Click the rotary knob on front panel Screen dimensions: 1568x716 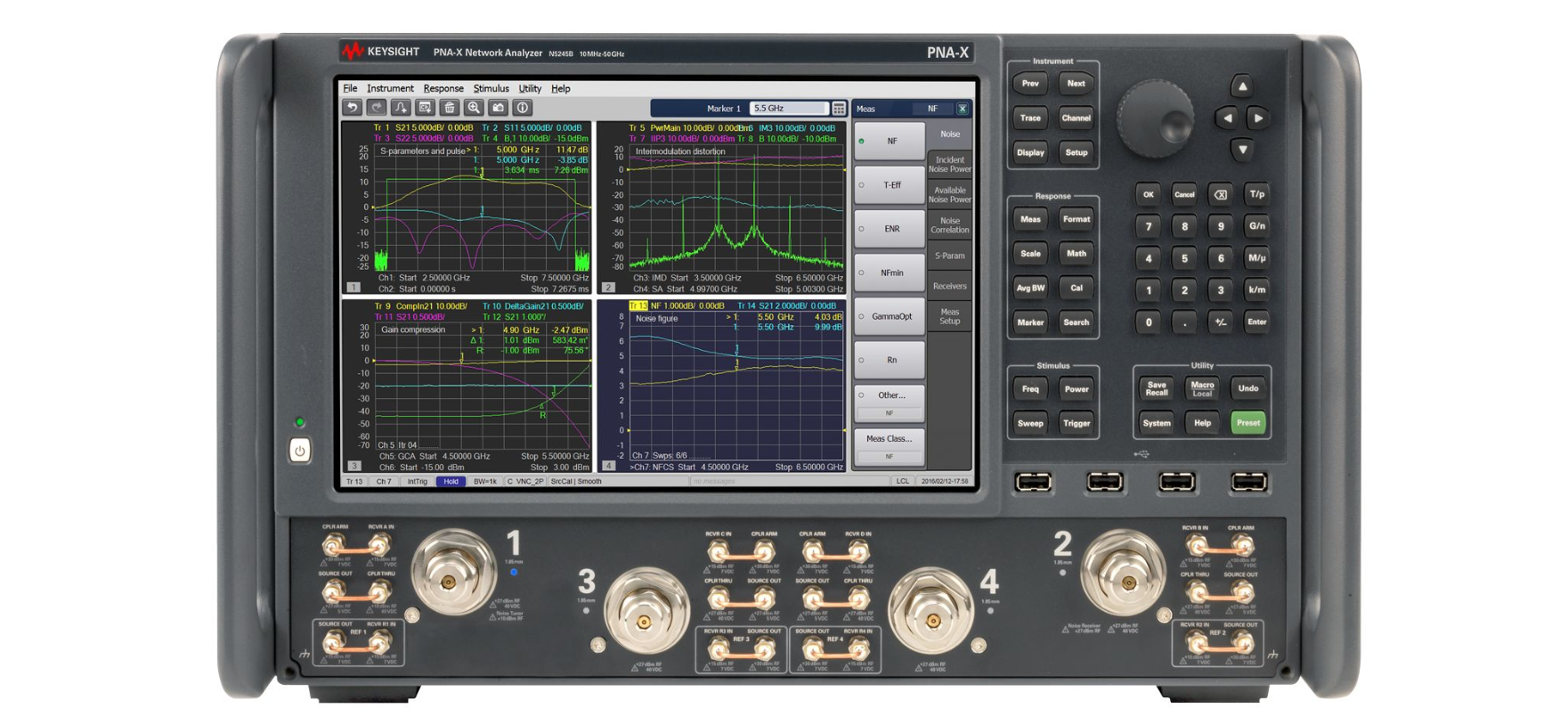(x=1155, y=118)
